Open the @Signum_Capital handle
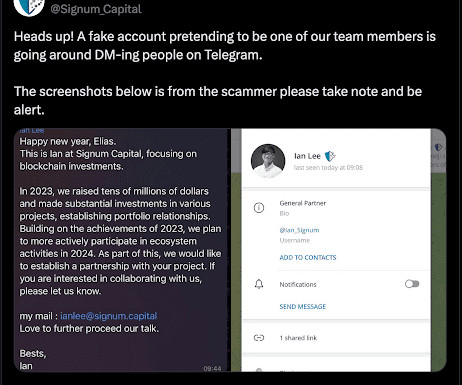This screenshot has width=462, height=385. [96, 9]
